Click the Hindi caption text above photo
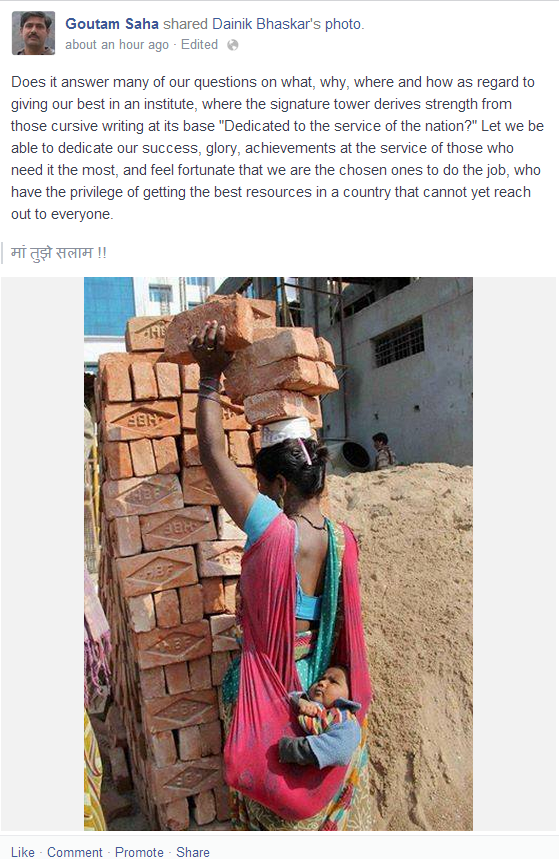 [58, 253]
